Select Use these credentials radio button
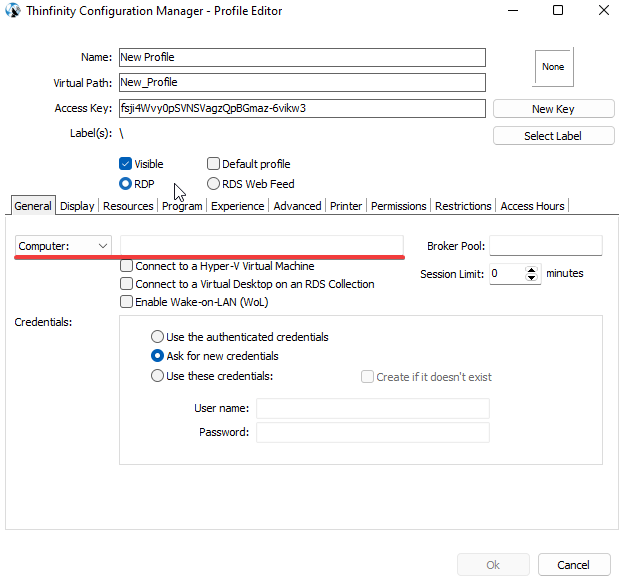This screenshot has width=622, height=583. tap(157, 376)
